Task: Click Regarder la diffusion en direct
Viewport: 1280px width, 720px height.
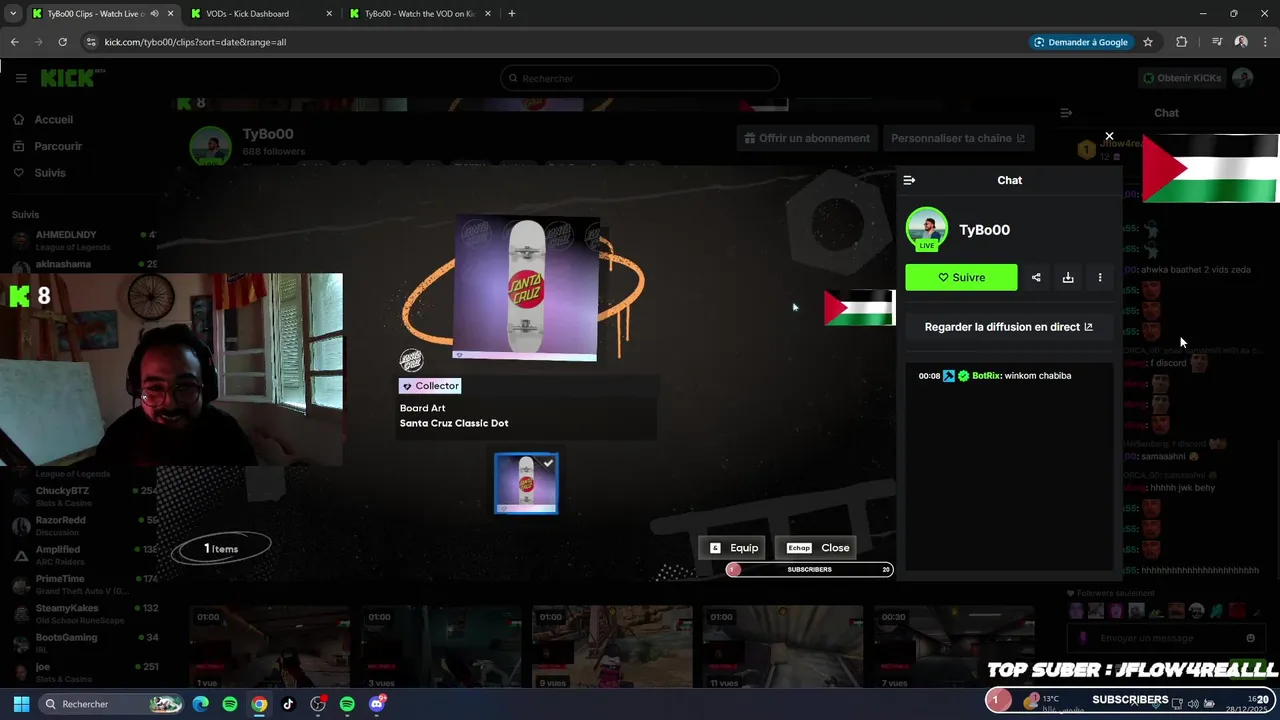Action: (x=1009, y=327)
